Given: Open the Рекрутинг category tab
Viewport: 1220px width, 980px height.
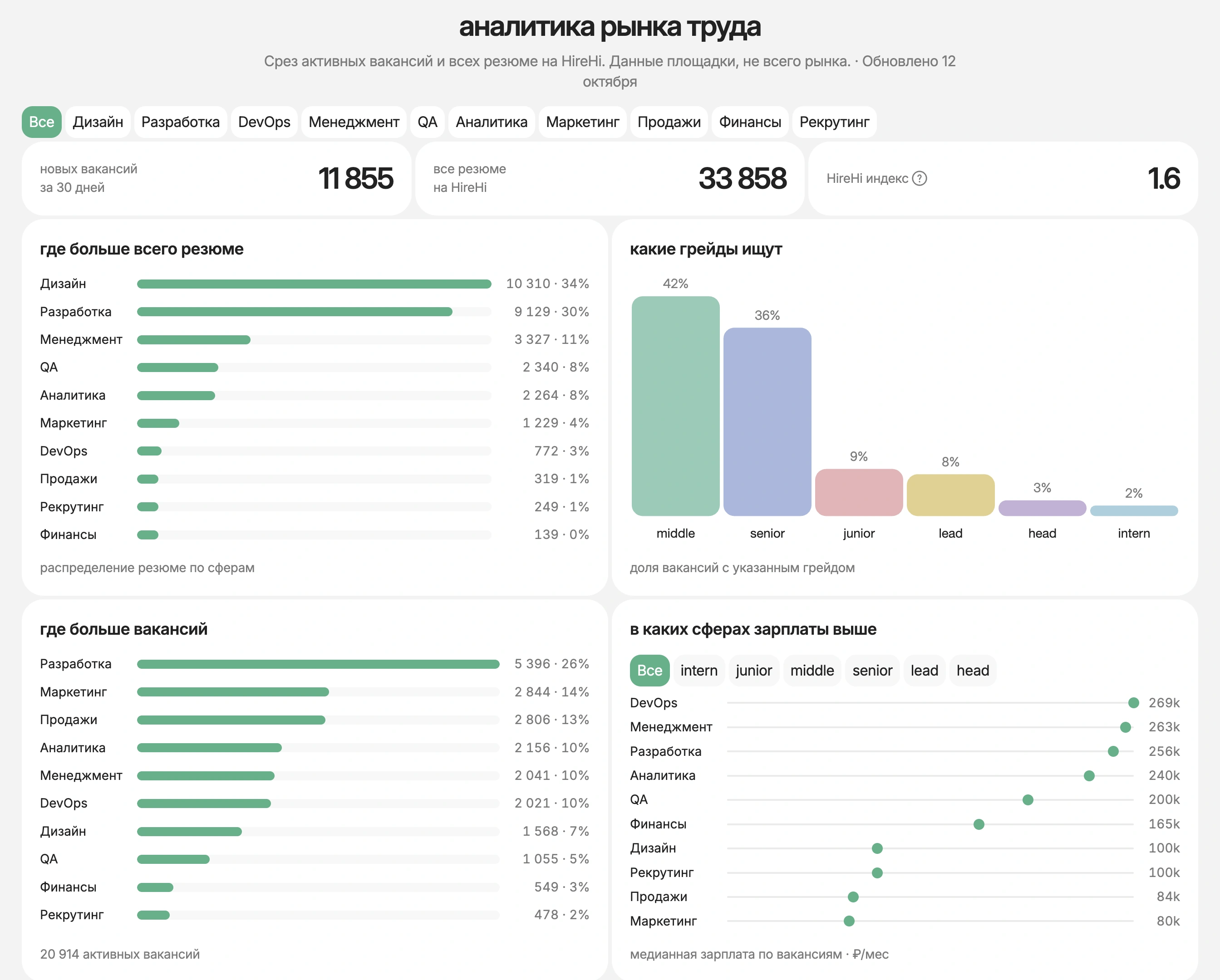Looking at the screenshot, I should (835, 122).
